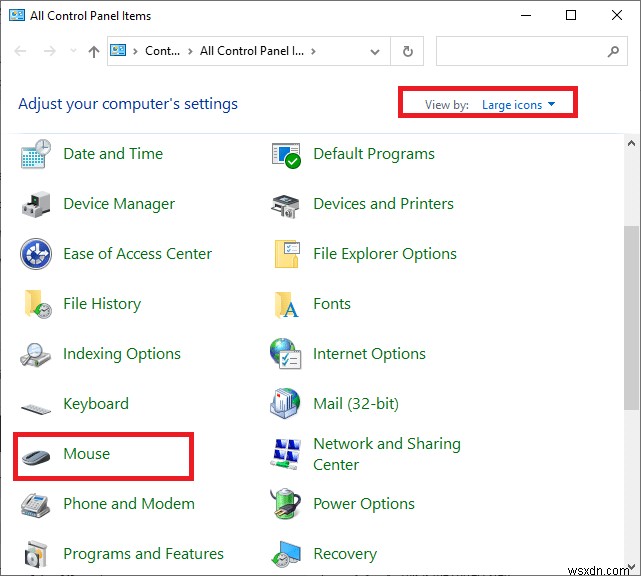Screen dimensions: 641x581
Task: Click the Network and Sharing Center icon
Action: coord(285,454)
